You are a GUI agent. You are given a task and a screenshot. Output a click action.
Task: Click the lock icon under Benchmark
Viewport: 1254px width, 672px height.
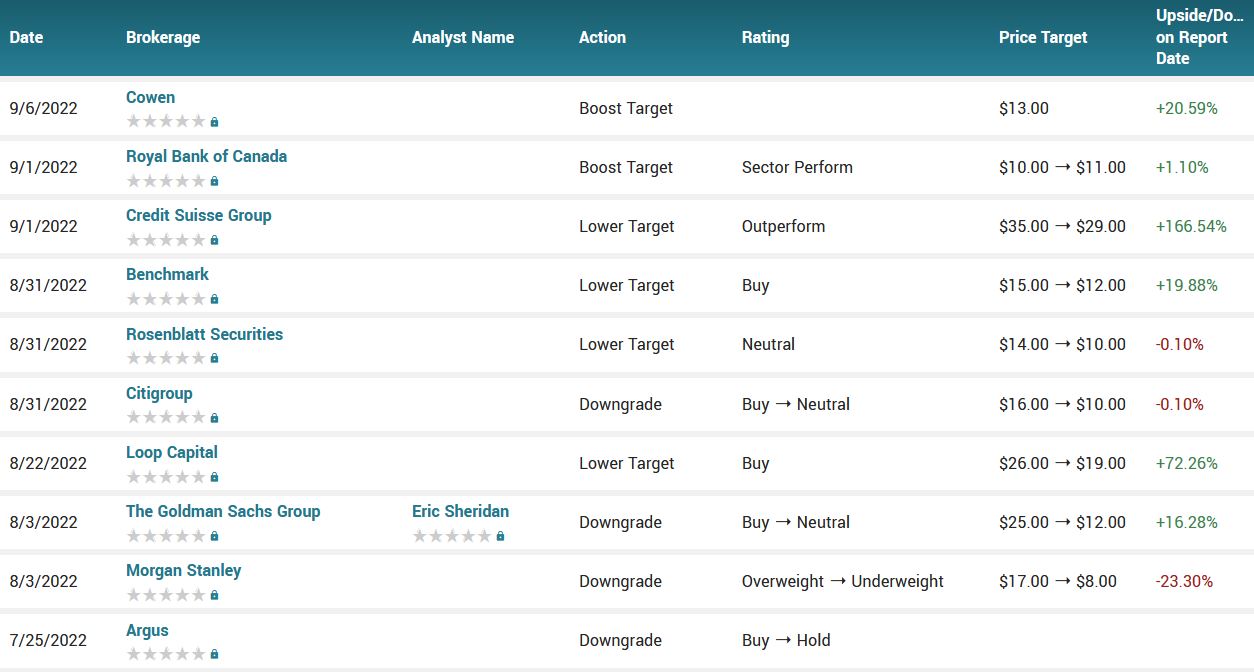click(x=214, y=299)
